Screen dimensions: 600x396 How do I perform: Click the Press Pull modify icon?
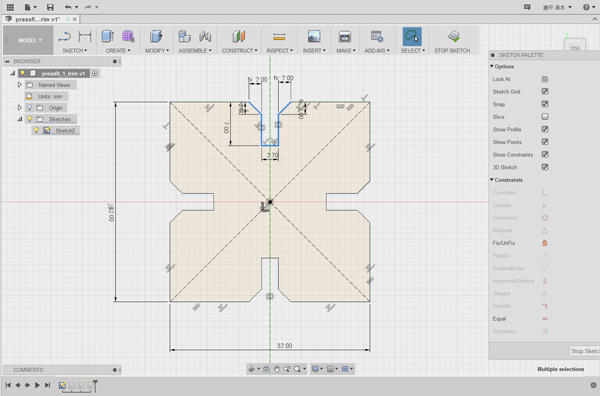(156, 37)
